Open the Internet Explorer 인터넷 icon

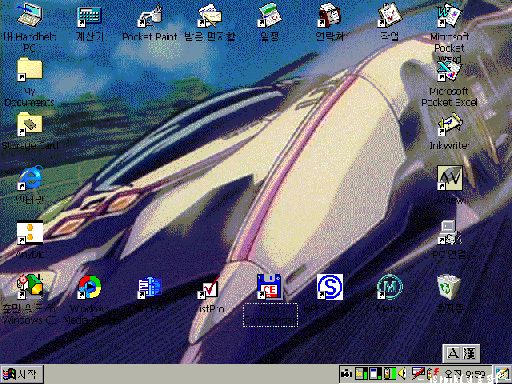tap(30, 178)
